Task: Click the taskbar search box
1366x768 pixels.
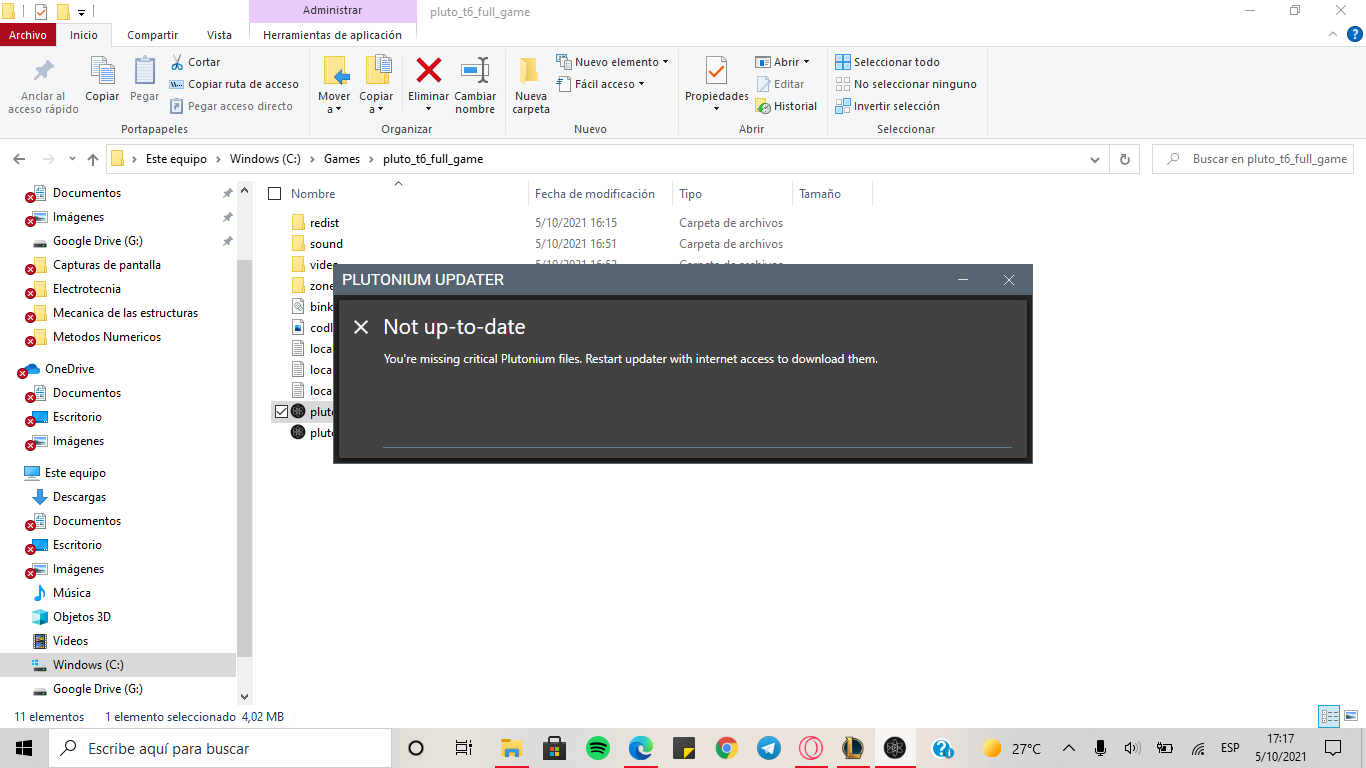Action: [x=220, y=748]
